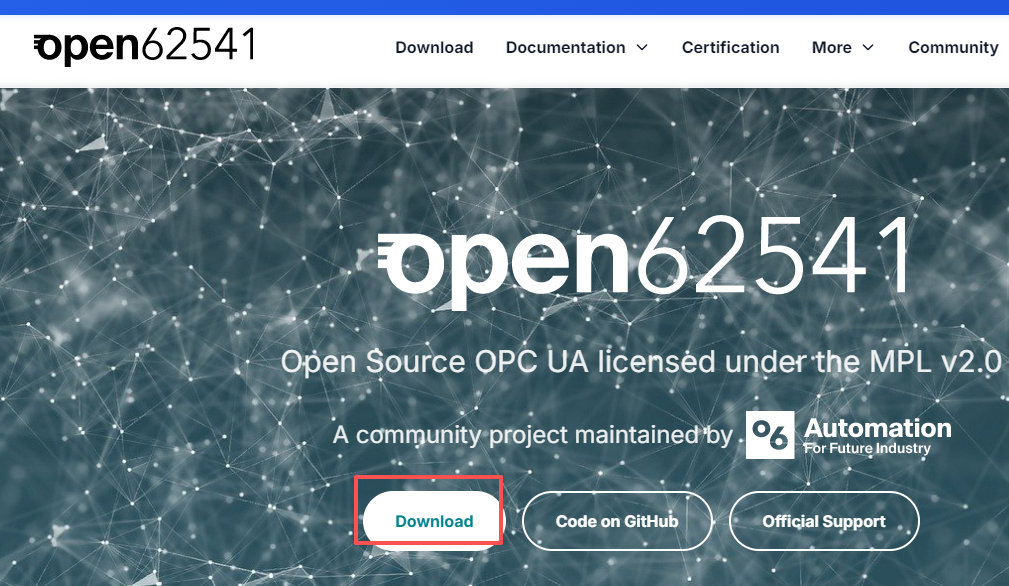
Task: Click the large white open62541 hero logo
Action: click(x=645, y=262)
